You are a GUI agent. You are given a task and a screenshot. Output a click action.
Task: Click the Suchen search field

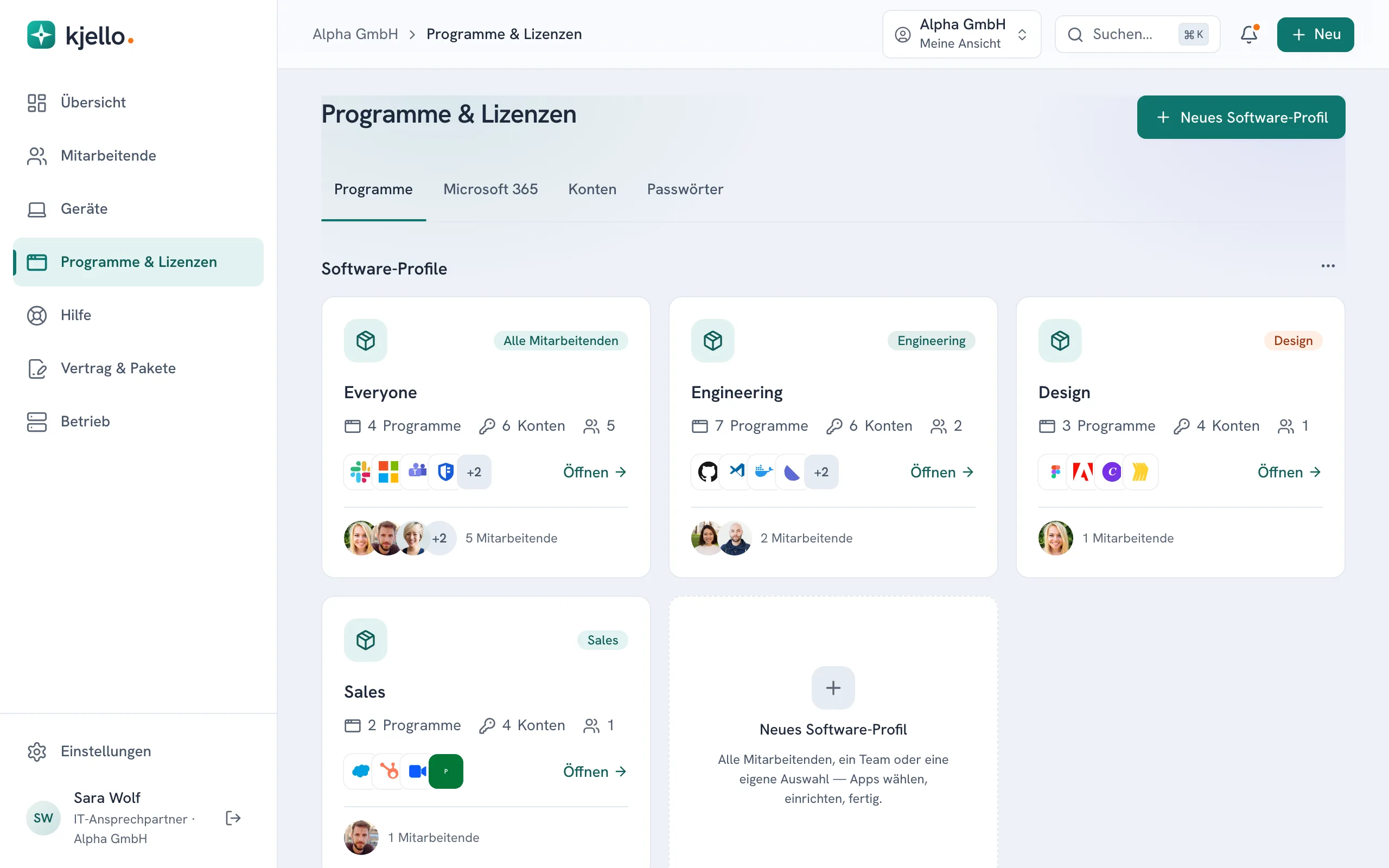1137,34
